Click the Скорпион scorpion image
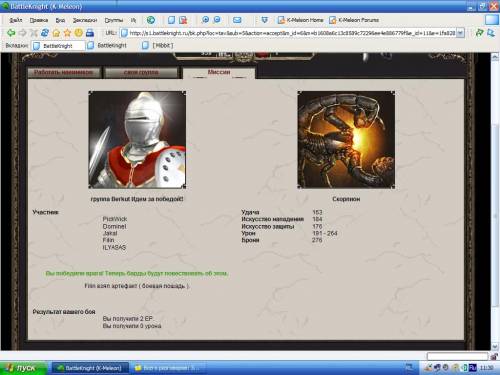500x375 pixels. pyautogui.click(x=346, y=140)
